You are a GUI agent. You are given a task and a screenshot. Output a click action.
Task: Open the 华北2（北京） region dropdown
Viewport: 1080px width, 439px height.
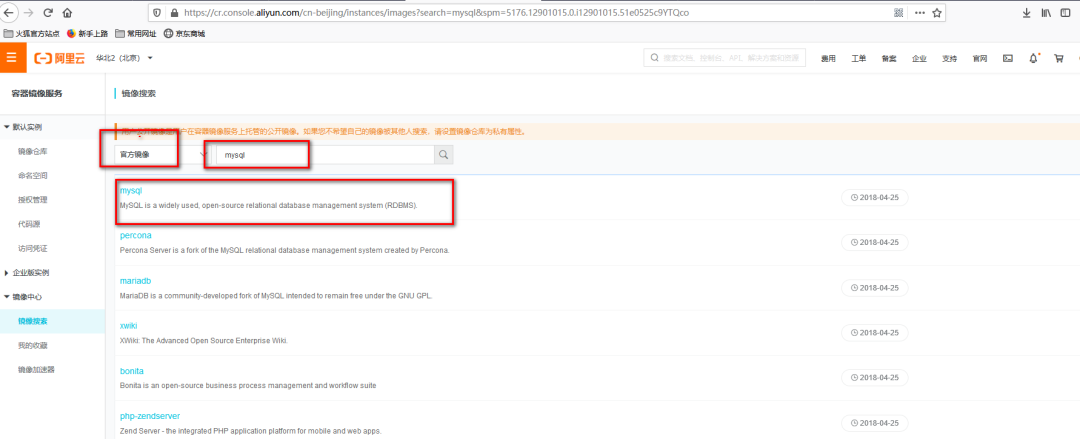[x=124, y=59]
